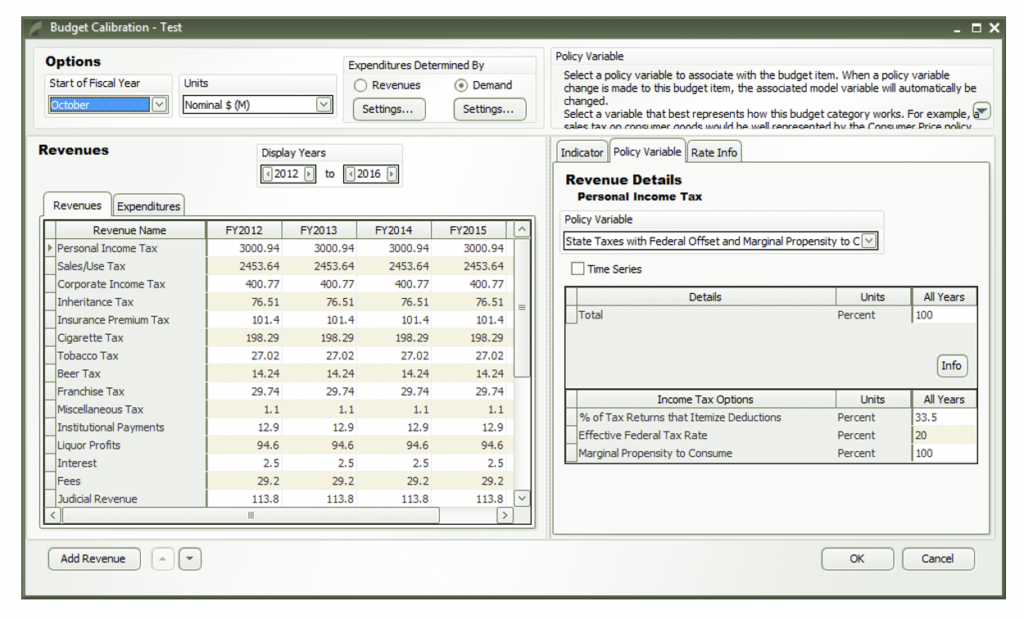Click the move revenue down arrow button
Image resolution: width=1024 pixels, height=619 pixels.
tap(190, 559)
